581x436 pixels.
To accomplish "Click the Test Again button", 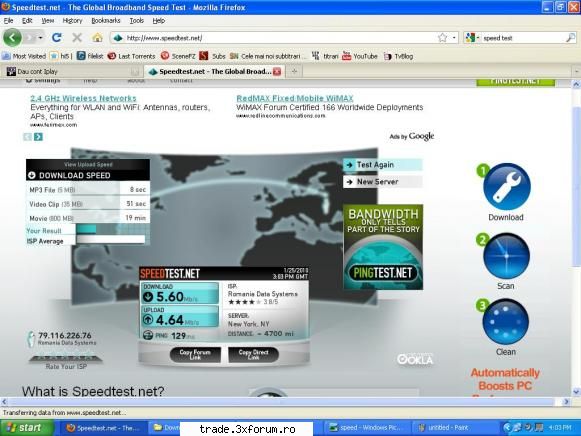I will click(x=383, y=165).
